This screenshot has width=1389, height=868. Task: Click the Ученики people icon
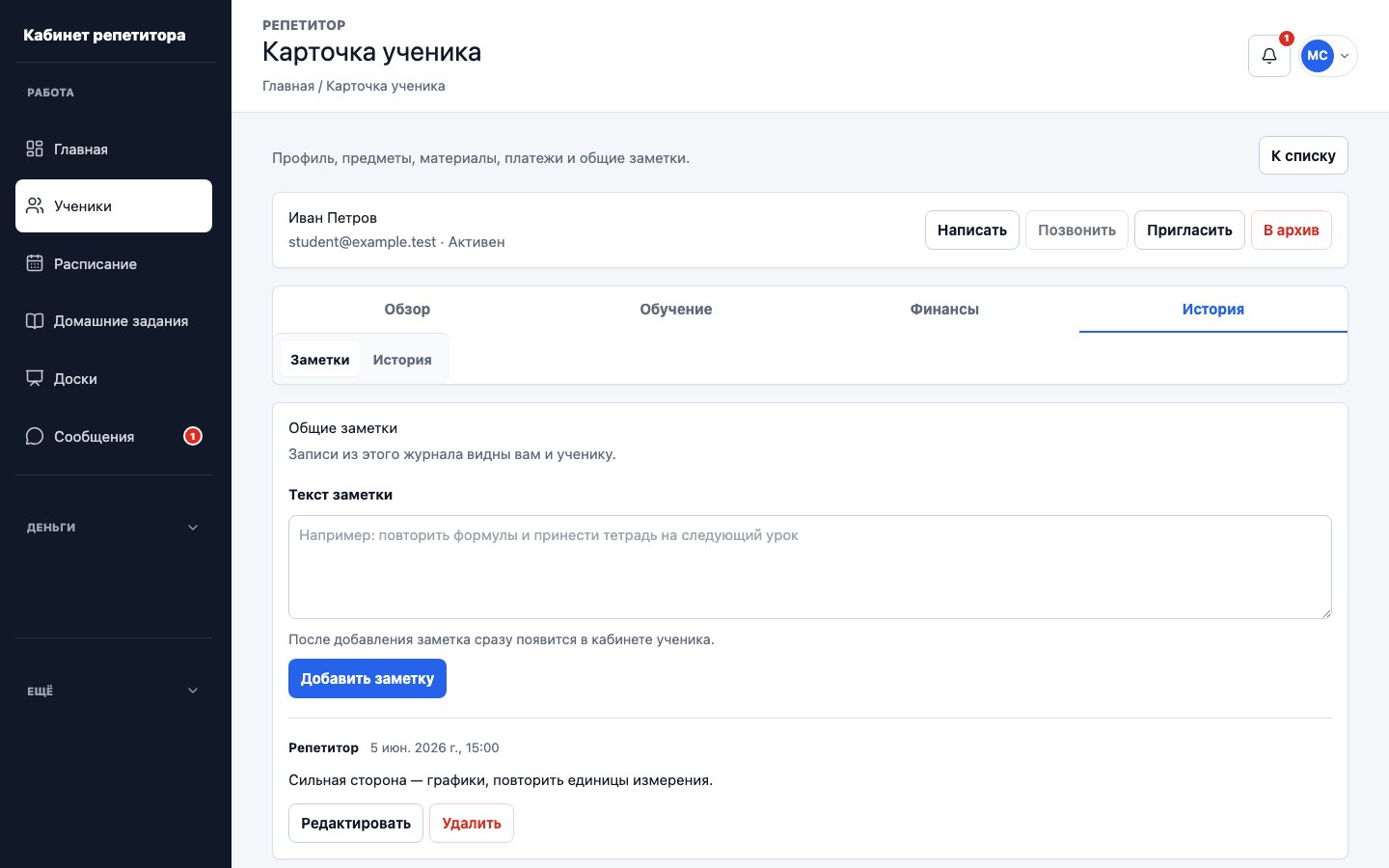click(35, 205)
